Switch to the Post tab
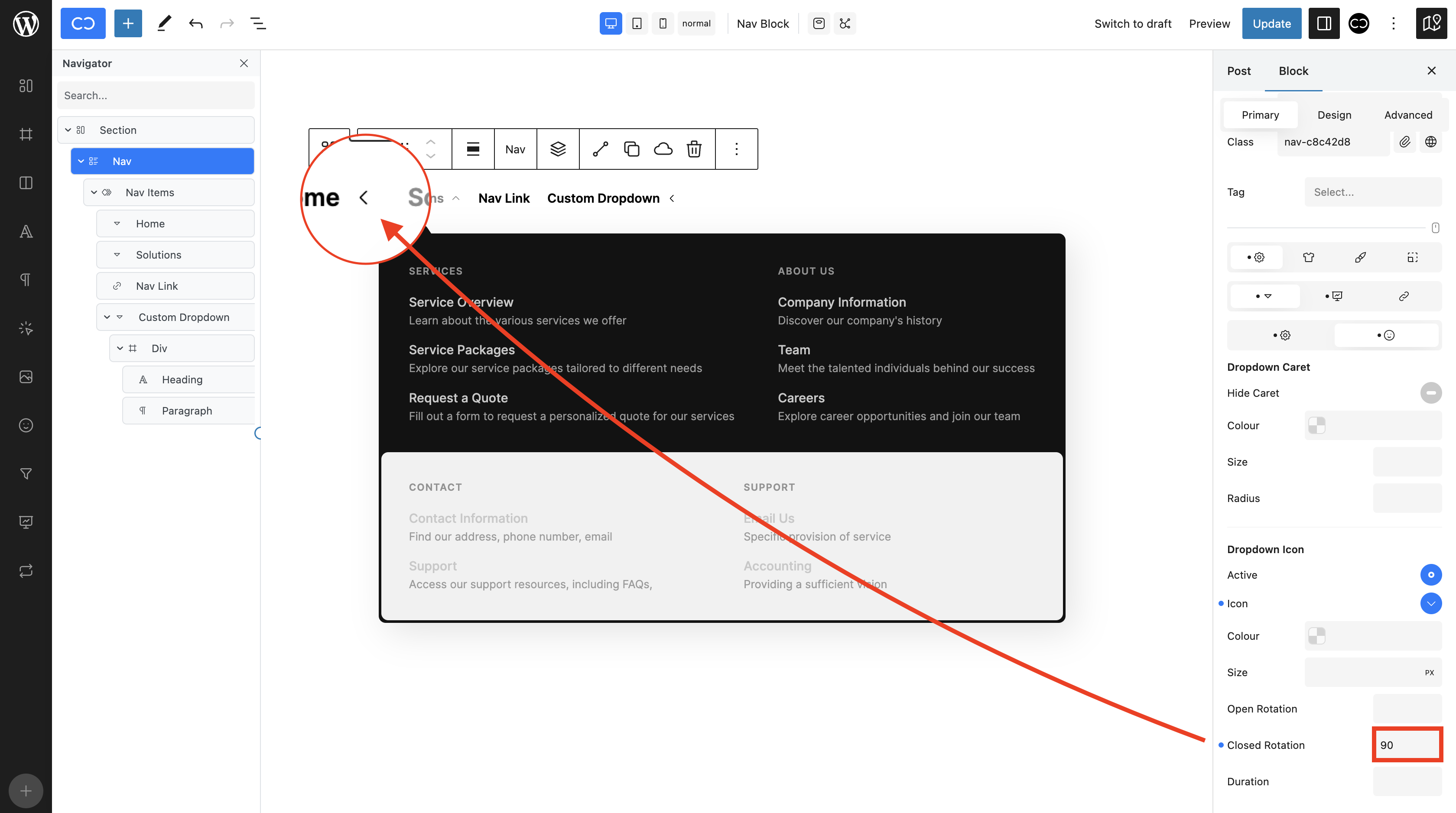This screenshot has height=813, width=1456. 1238,71
